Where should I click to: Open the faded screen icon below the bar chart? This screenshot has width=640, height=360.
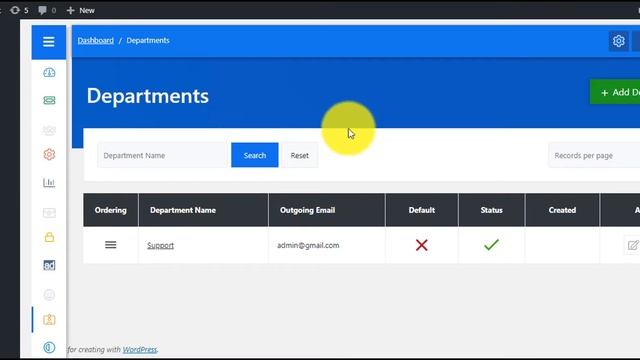[49, 213]
